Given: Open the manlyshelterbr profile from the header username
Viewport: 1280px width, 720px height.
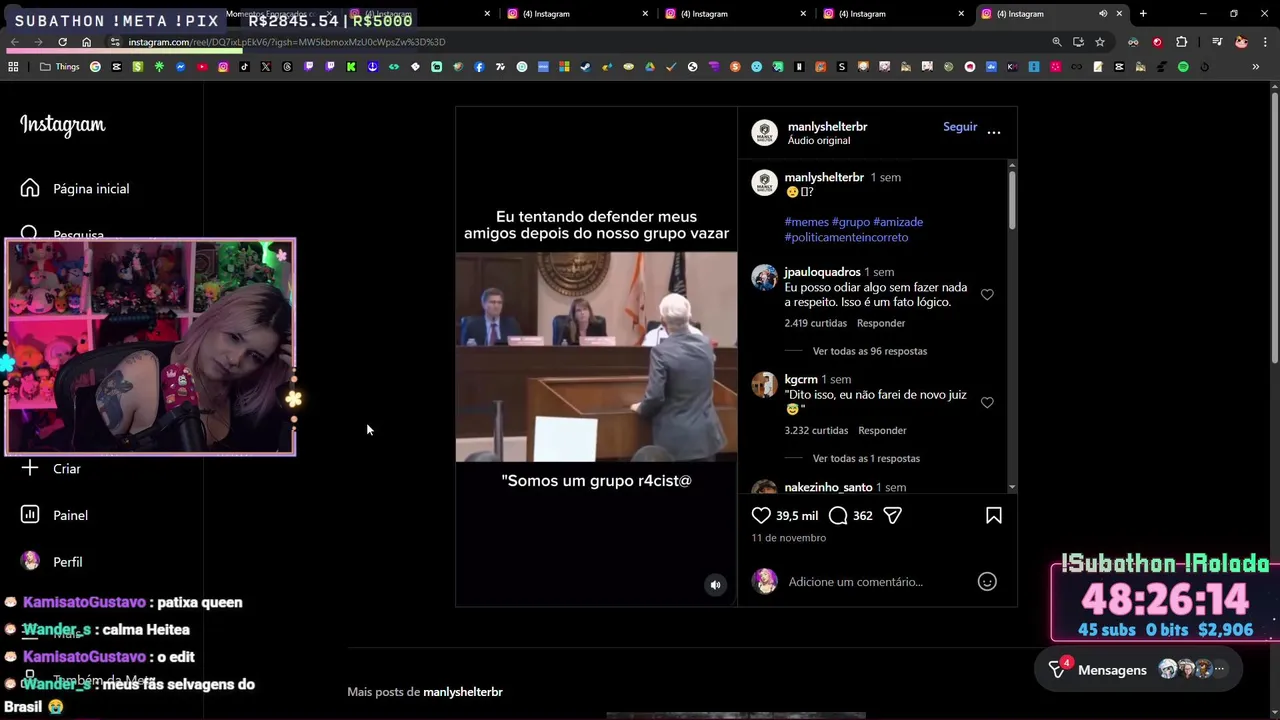Looking at the screenshot, I should [827, 127].
